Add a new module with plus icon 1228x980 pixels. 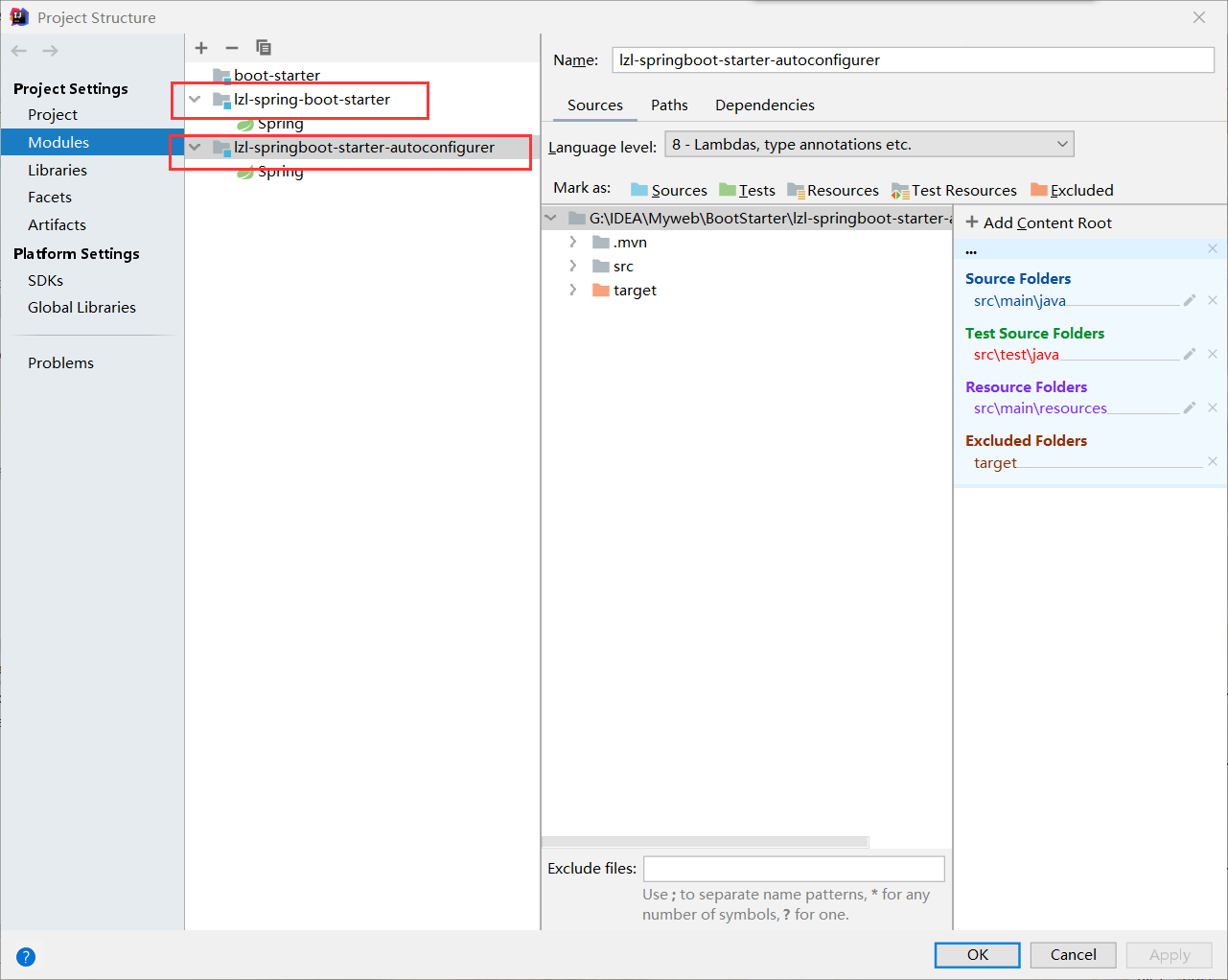(201, 48)
